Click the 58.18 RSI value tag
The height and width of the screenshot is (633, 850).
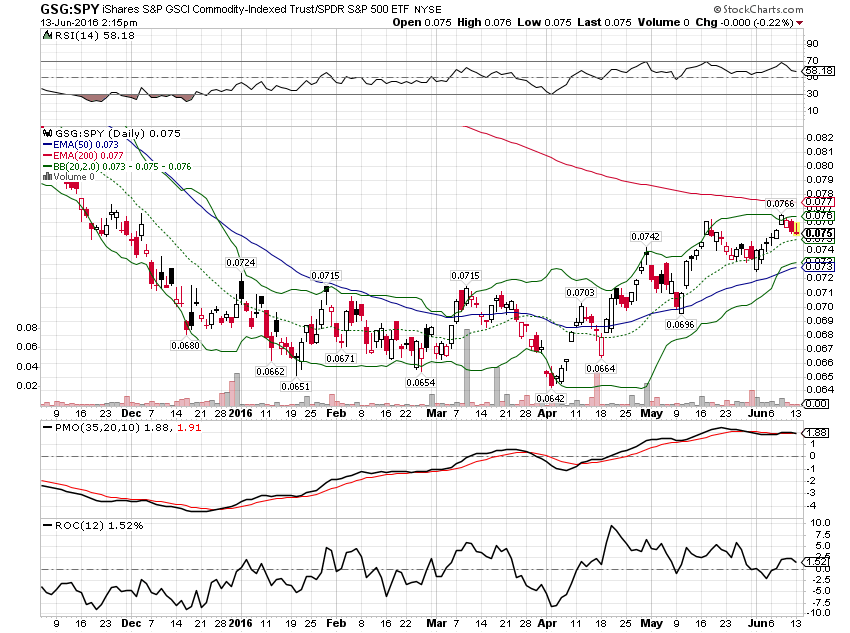click(x=819, y=71)
